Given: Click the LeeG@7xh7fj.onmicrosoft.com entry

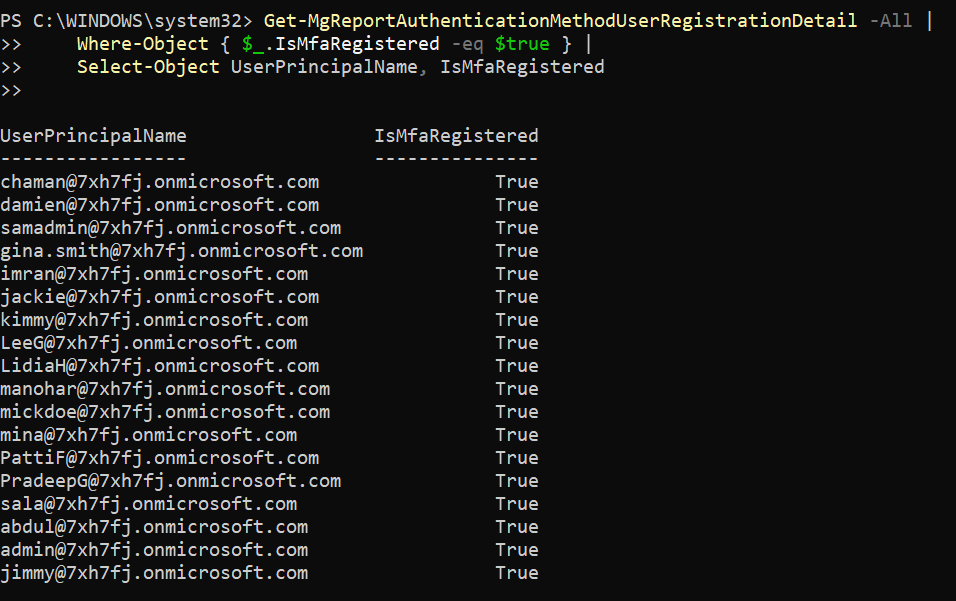Looking at the screenshot, I should [x=148, y=343].
